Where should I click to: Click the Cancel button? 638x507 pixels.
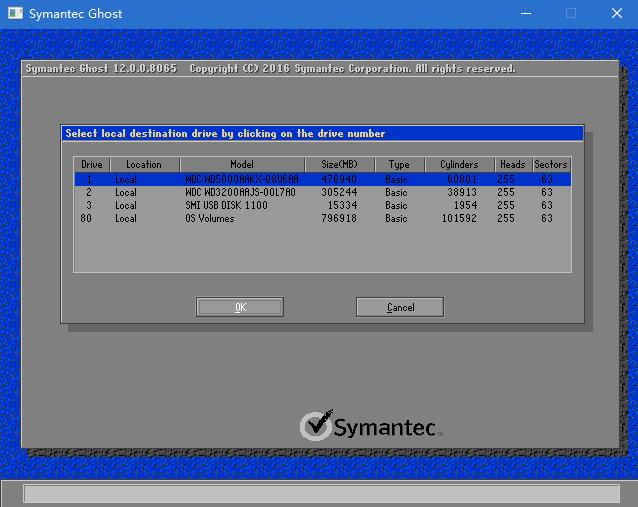point(400,307)
